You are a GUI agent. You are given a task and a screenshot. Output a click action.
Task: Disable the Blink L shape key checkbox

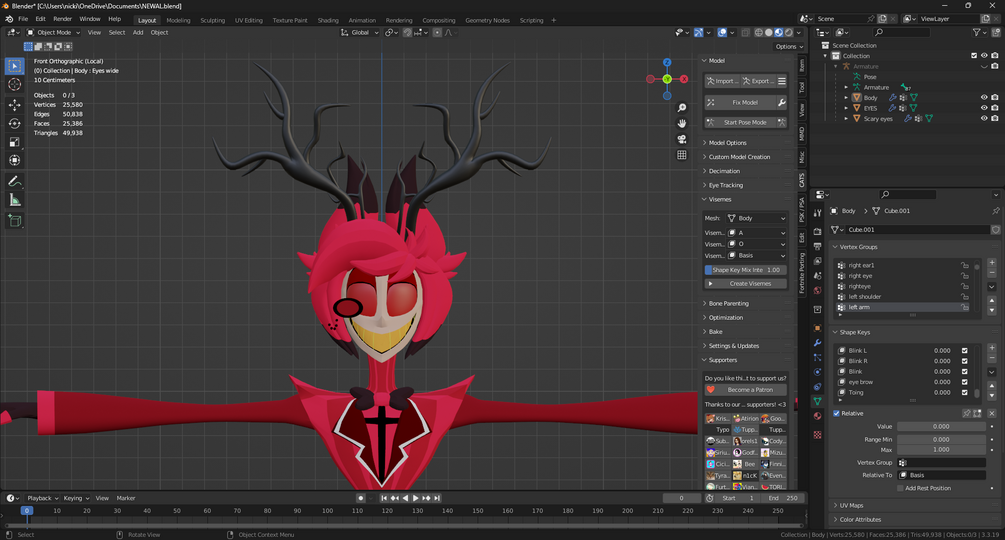(964, 351)
